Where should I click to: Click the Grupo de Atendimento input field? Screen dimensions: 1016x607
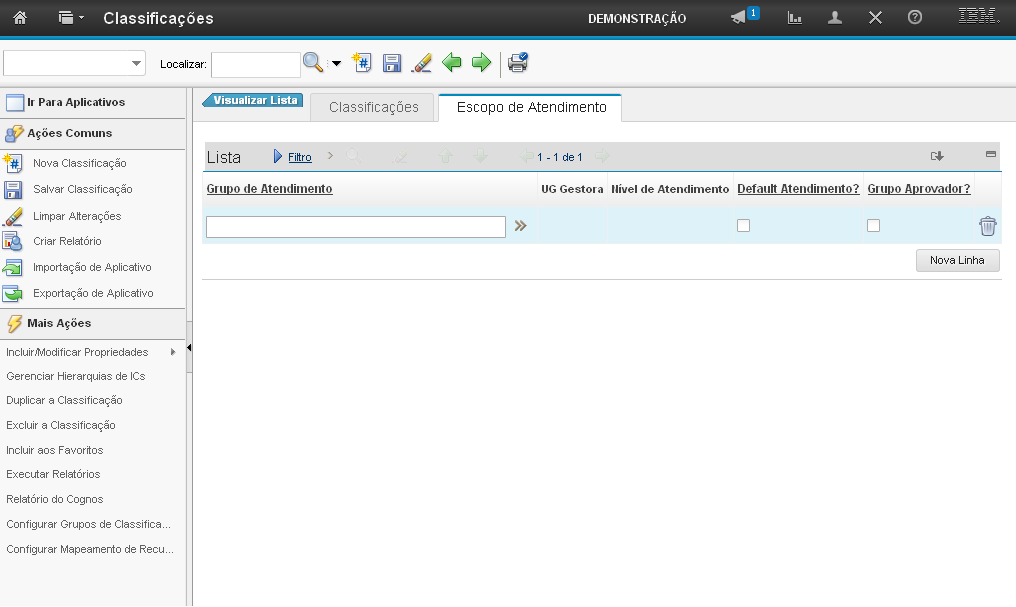(355, 227)
